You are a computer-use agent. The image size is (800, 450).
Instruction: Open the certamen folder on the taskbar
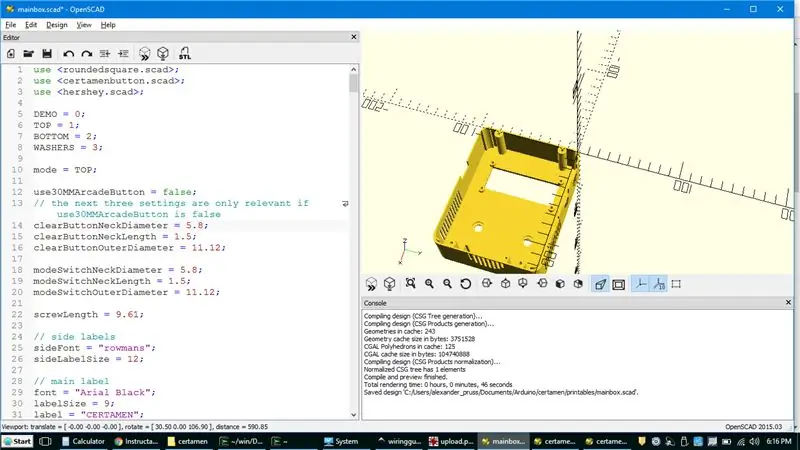coord(188,441)
